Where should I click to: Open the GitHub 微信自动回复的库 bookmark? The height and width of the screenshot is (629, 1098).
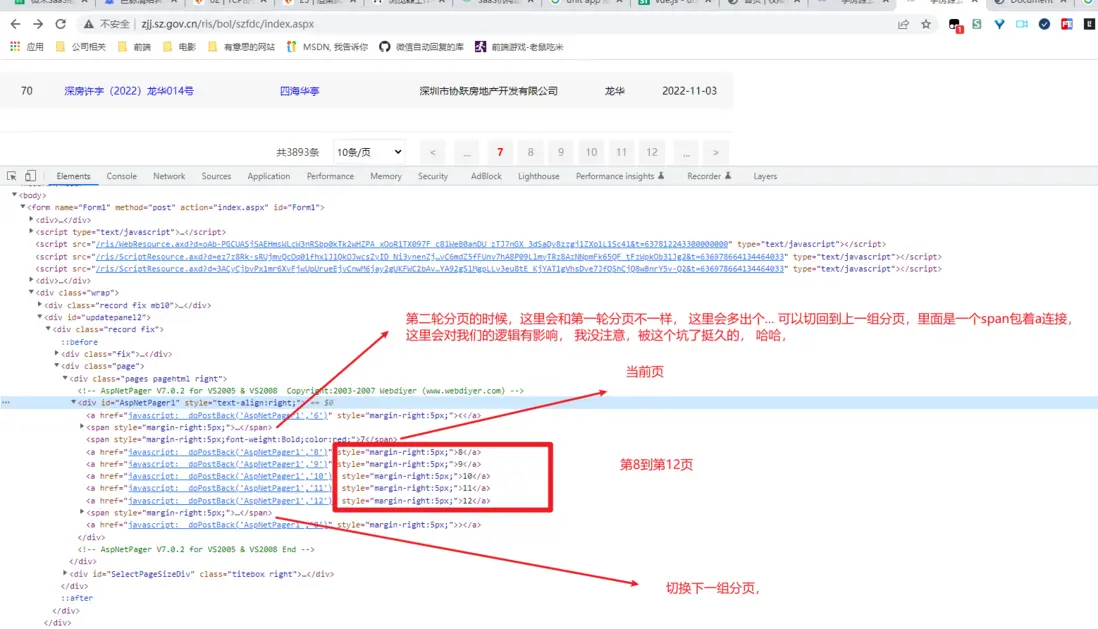click(x=422, y=47)
